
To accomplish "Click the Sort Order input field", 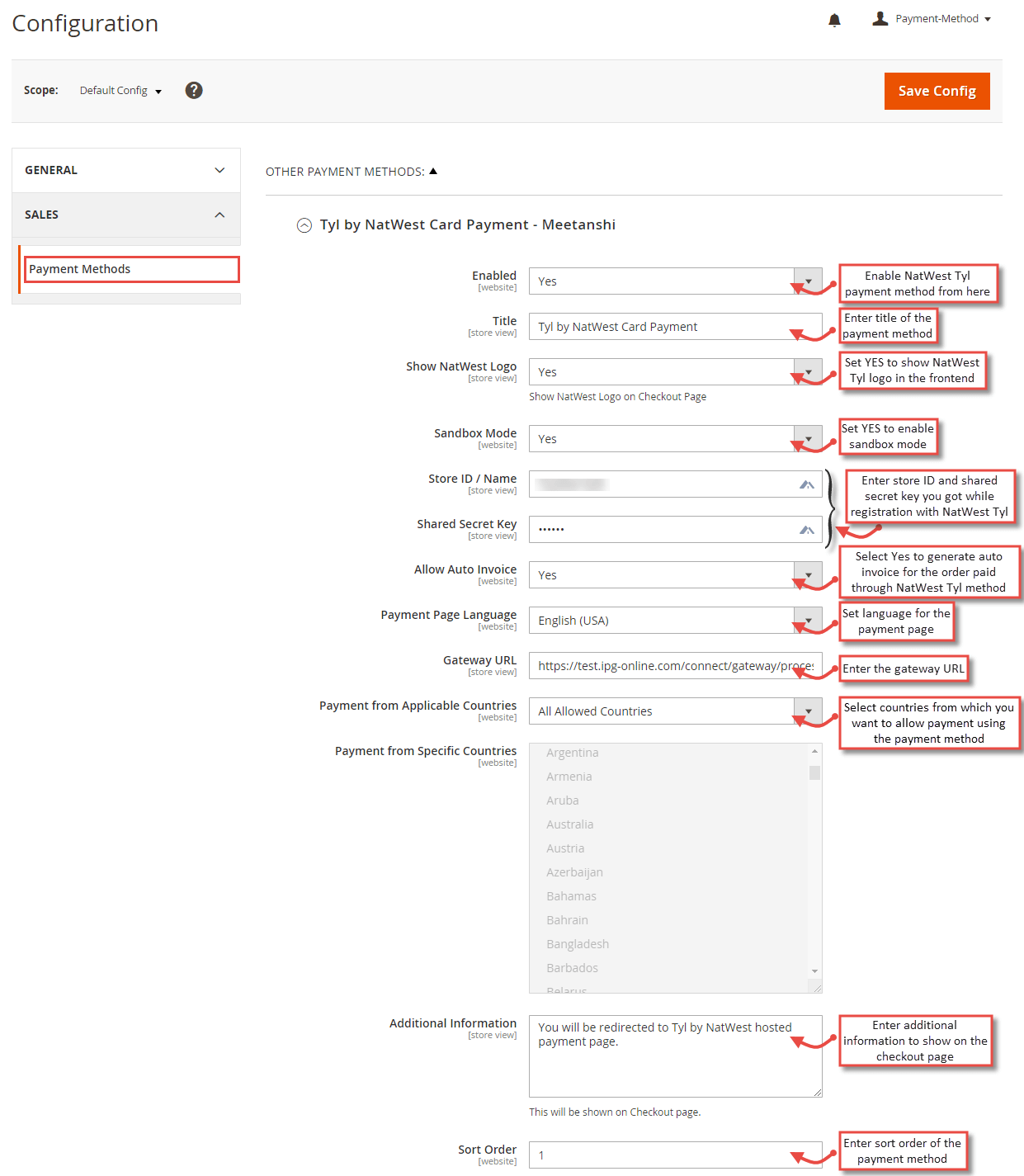I will click(675, 1155).
